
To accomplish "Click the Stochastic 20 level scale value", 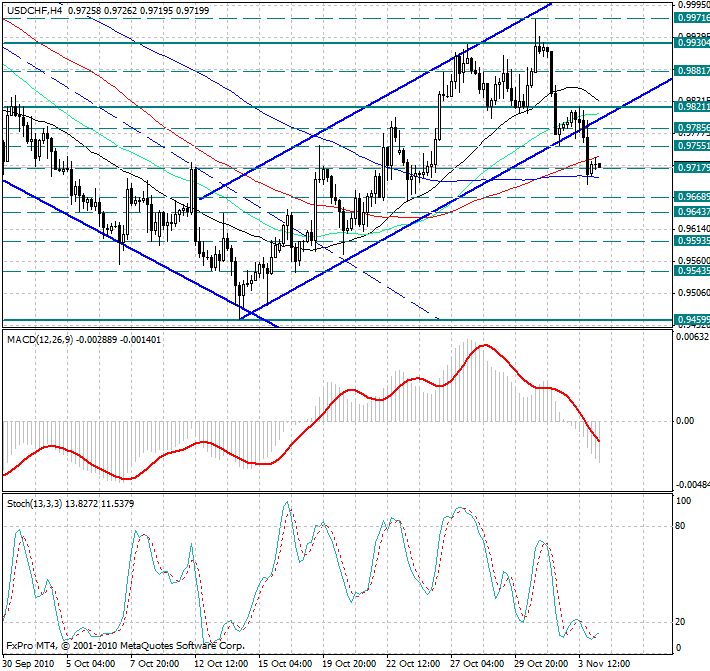I will click(x=680, y=622).
